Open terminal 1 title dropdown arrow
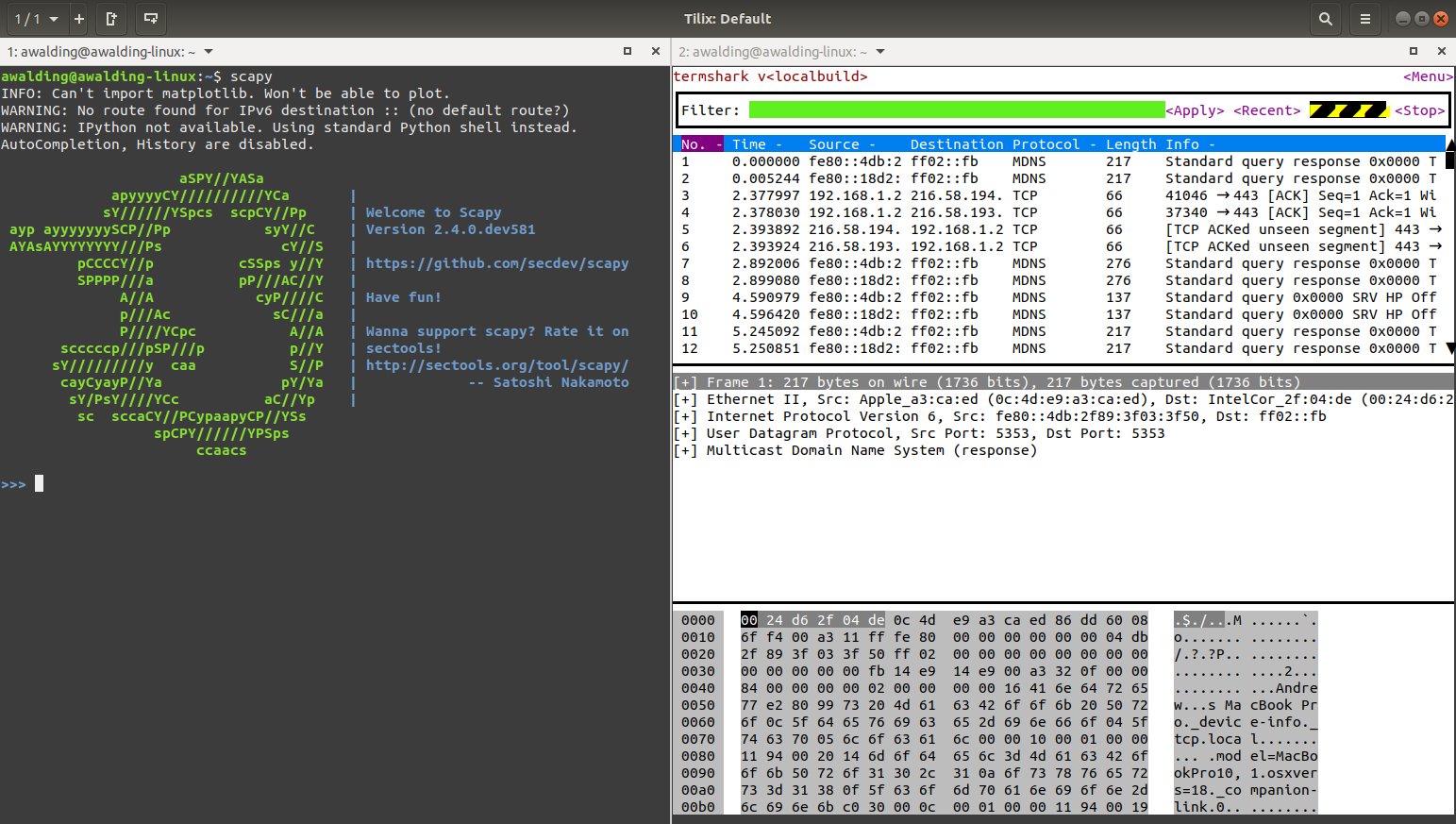 pyautogui.click(x=209, y=52)
